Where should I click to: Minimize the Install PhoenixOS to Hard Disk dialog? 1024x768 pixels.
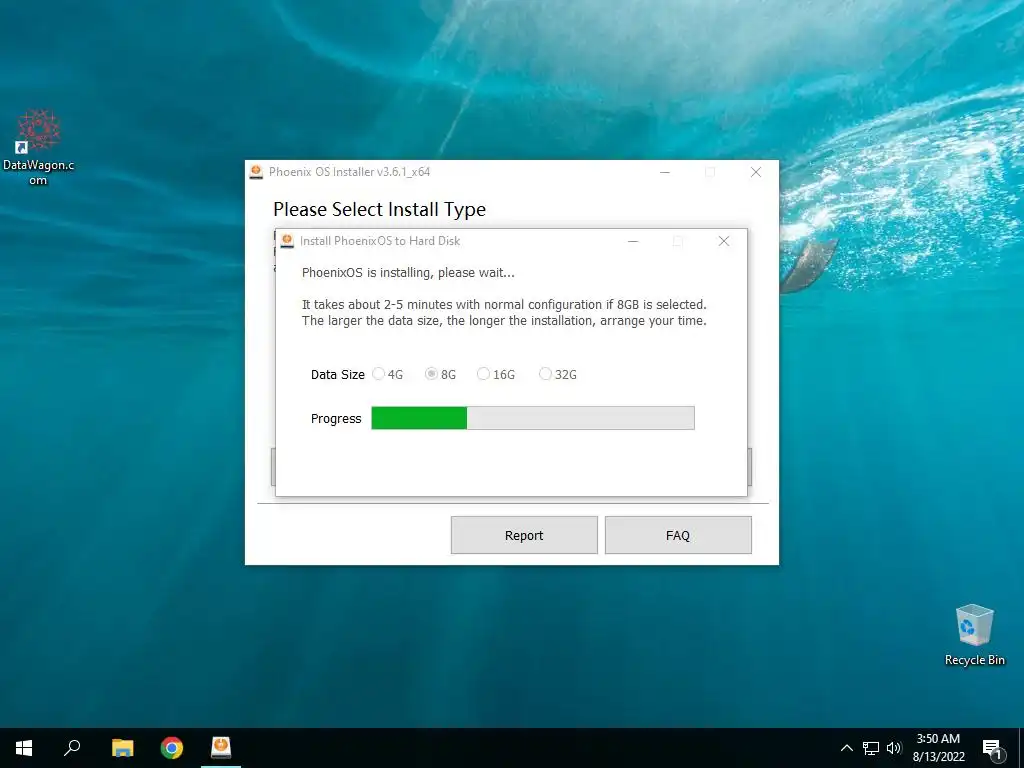[x=633, y=241]
